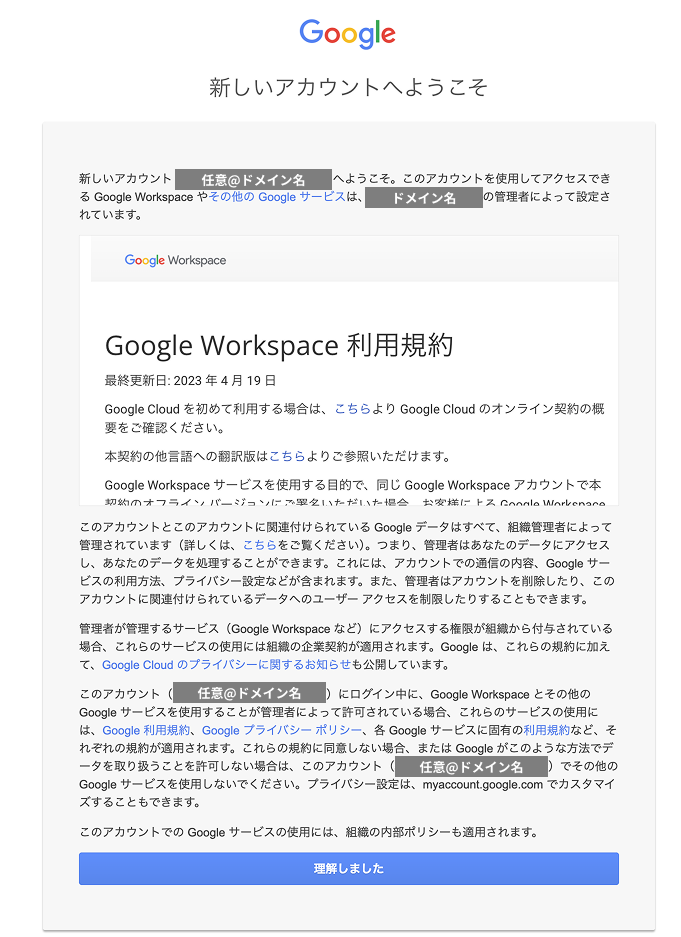Click the 新しいアカウントへようこそ page title
This screenshot has height=937, width=681.
[x=348, y=87]
